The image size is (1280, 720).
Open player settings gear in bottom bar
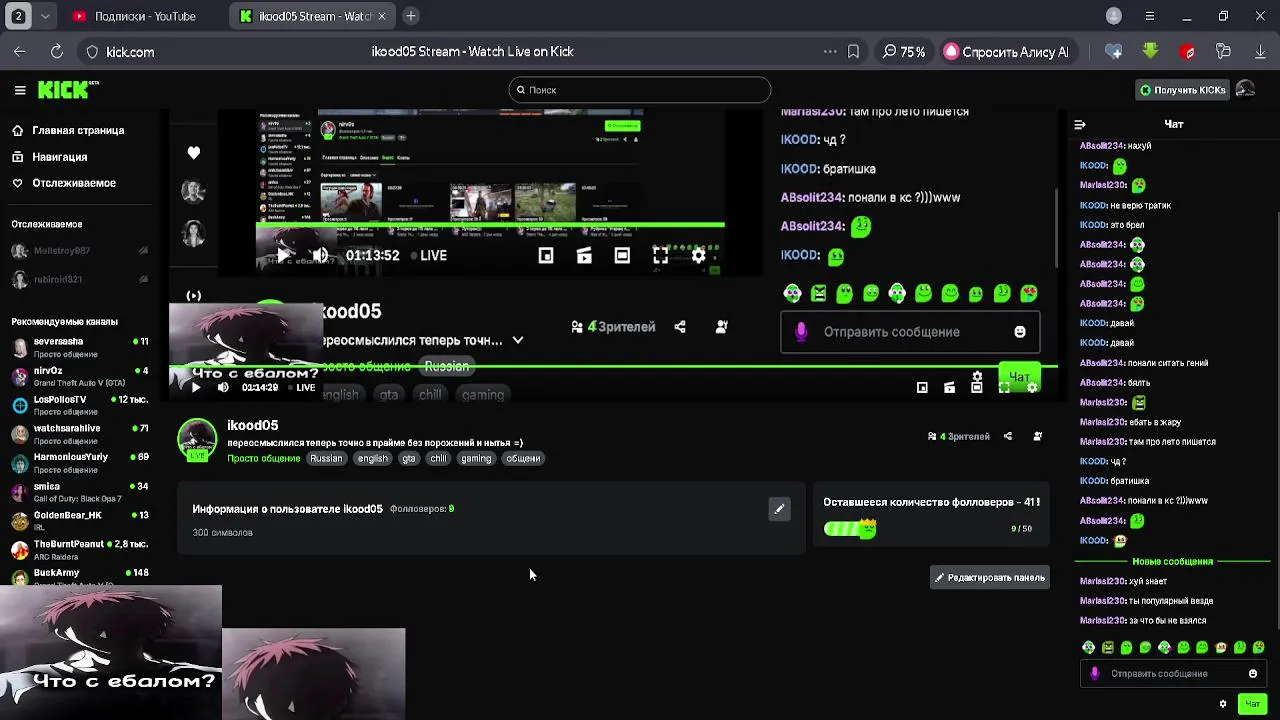pos(1032,388)
